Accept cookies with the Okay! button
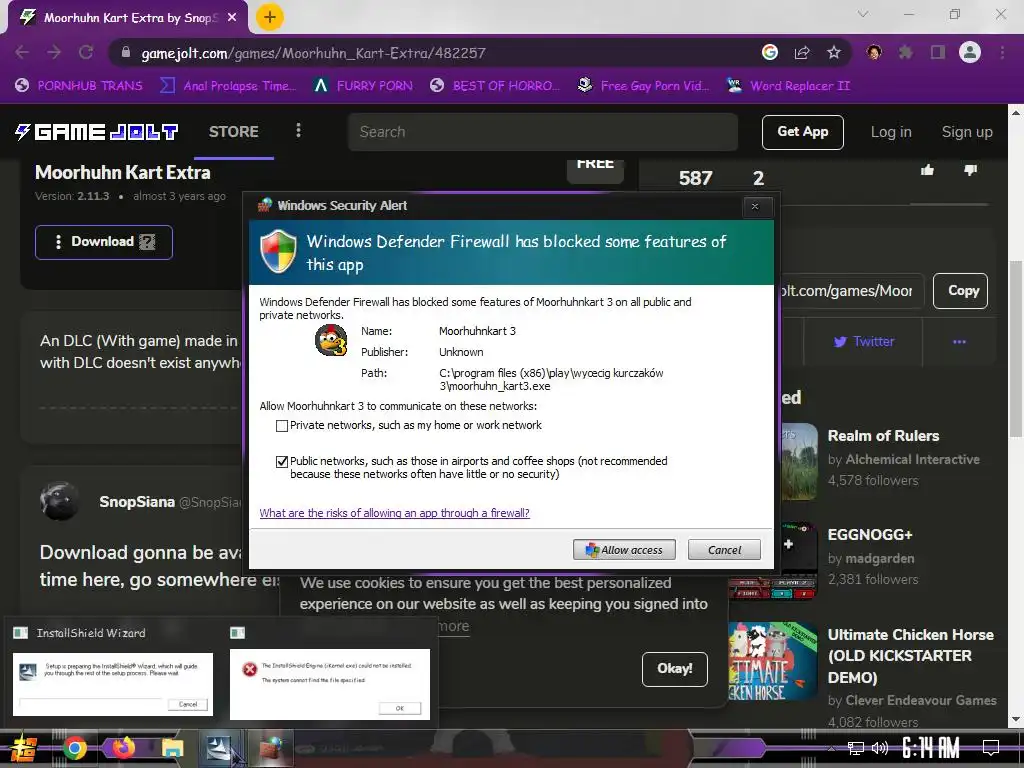Screen dimensions: 1024x768 click(x=675, y=669)
